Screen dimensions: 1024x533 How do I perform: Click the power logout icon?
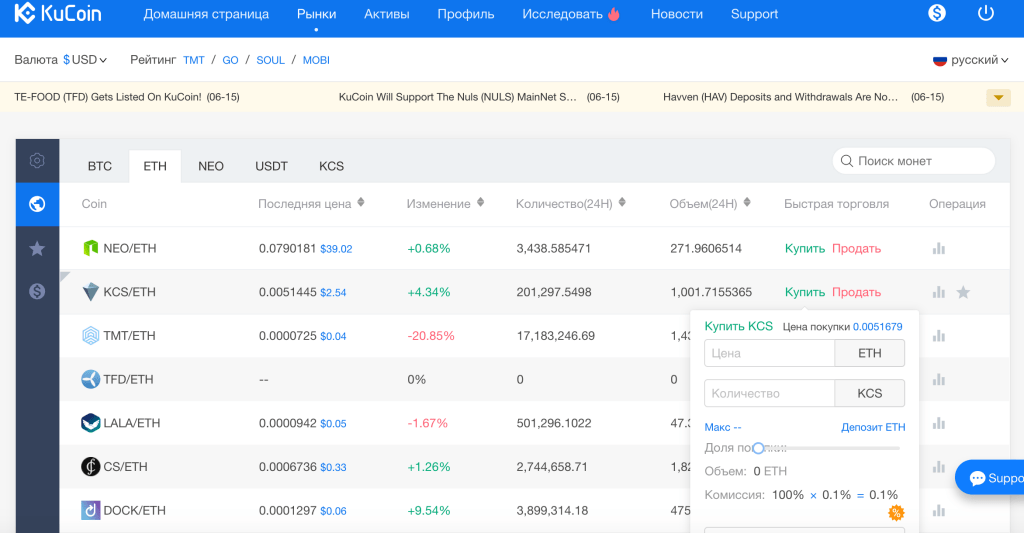[985, 12]
